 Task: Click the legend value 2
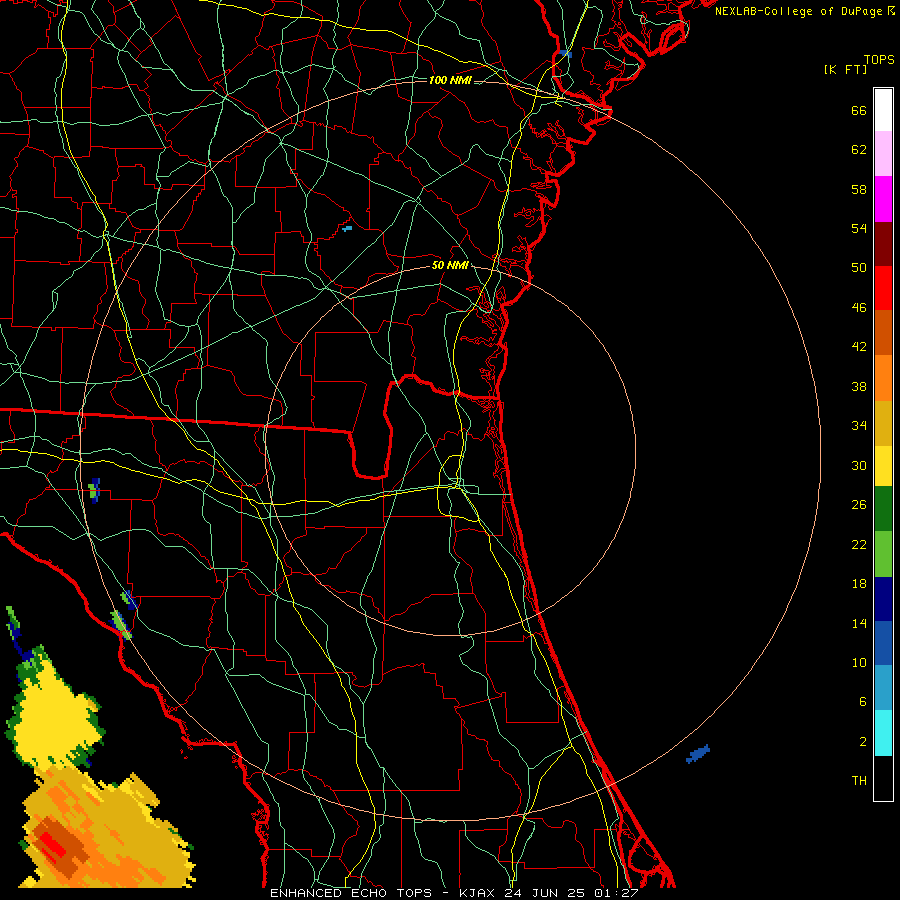[862, 742]
